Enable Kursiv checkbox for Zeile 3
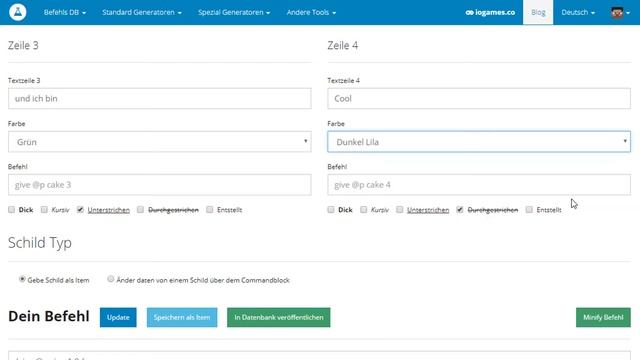The height and width of the screenshot is (360, 640). point(44,209)
